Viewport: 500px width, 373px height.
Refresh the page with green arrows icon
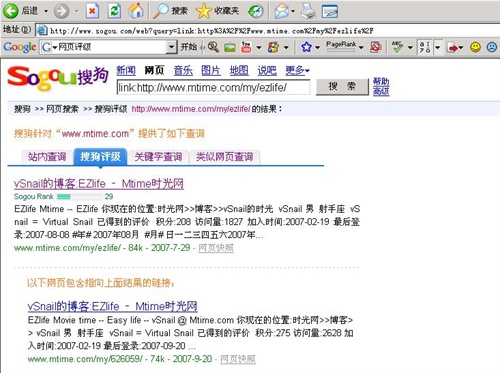click(x=114, y=11)
